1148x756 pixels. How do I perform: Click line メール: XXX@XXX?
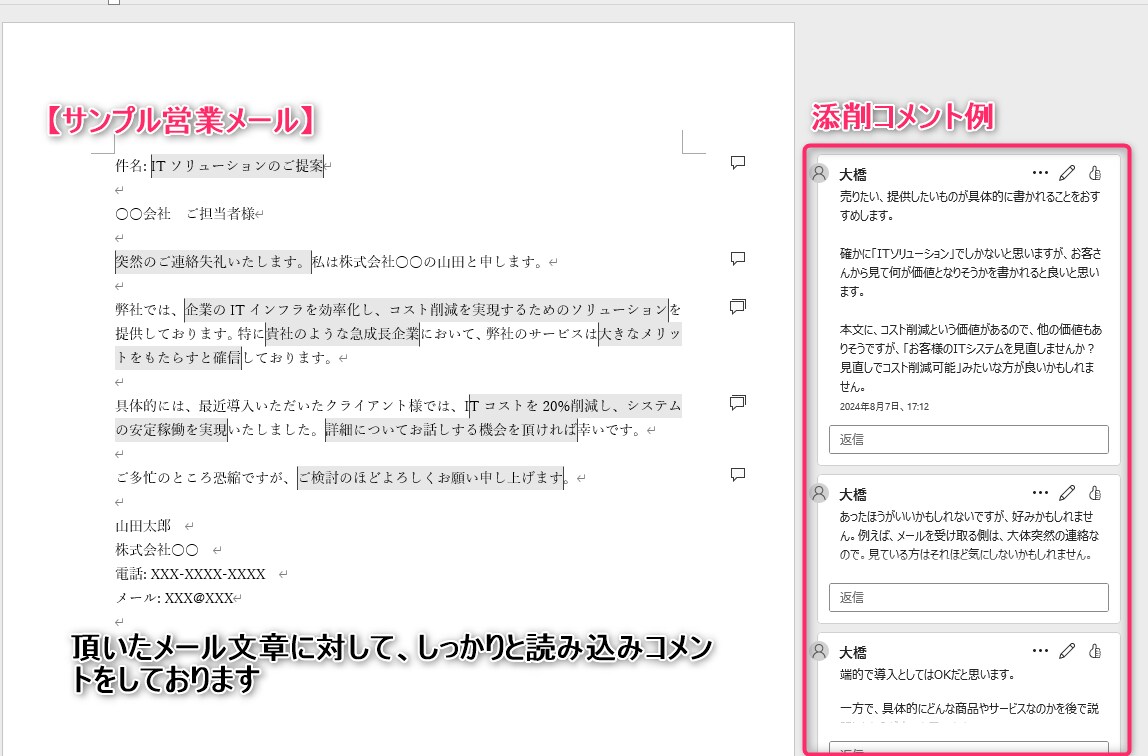pos(174,598)
